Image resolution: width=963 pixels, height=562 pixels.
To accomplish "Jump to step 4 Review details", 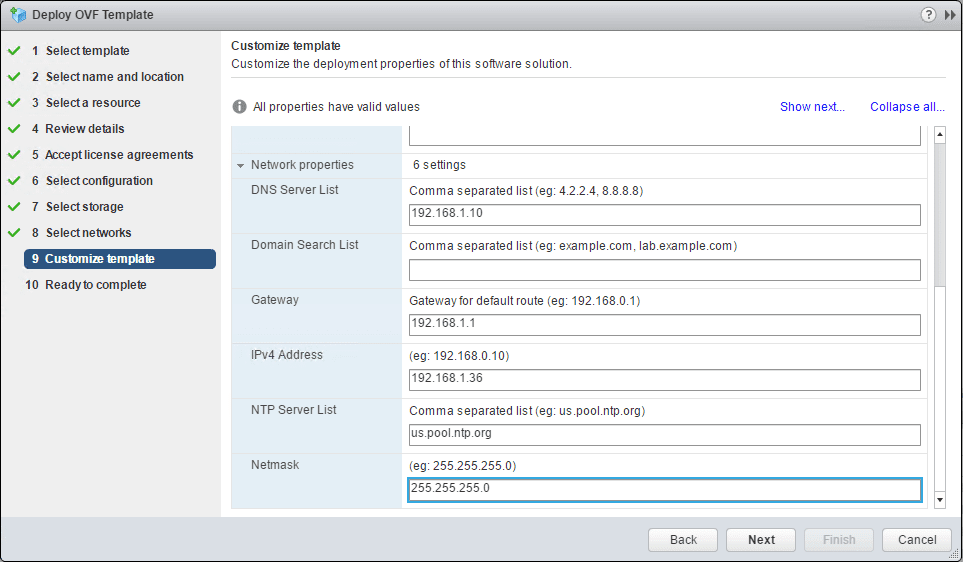I will click(85, 129).
